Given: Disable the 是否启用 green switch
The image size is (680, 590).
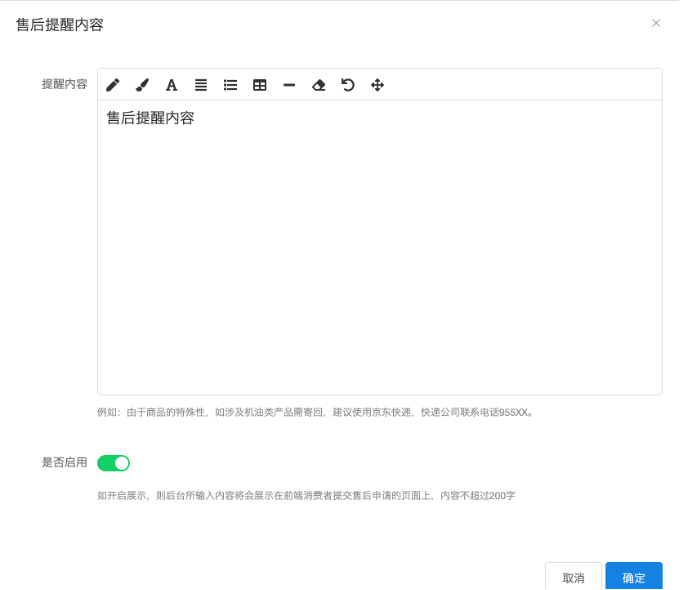Looking at the screenshot, I should click(114, 463).
